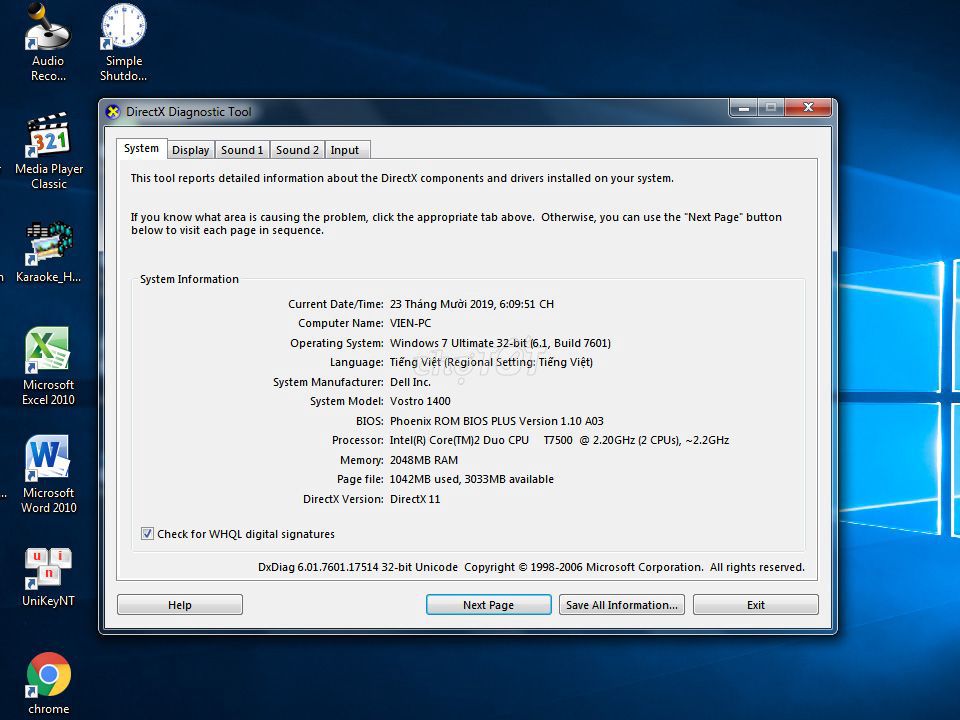Open the Sound 2 tab

(297, 150)
